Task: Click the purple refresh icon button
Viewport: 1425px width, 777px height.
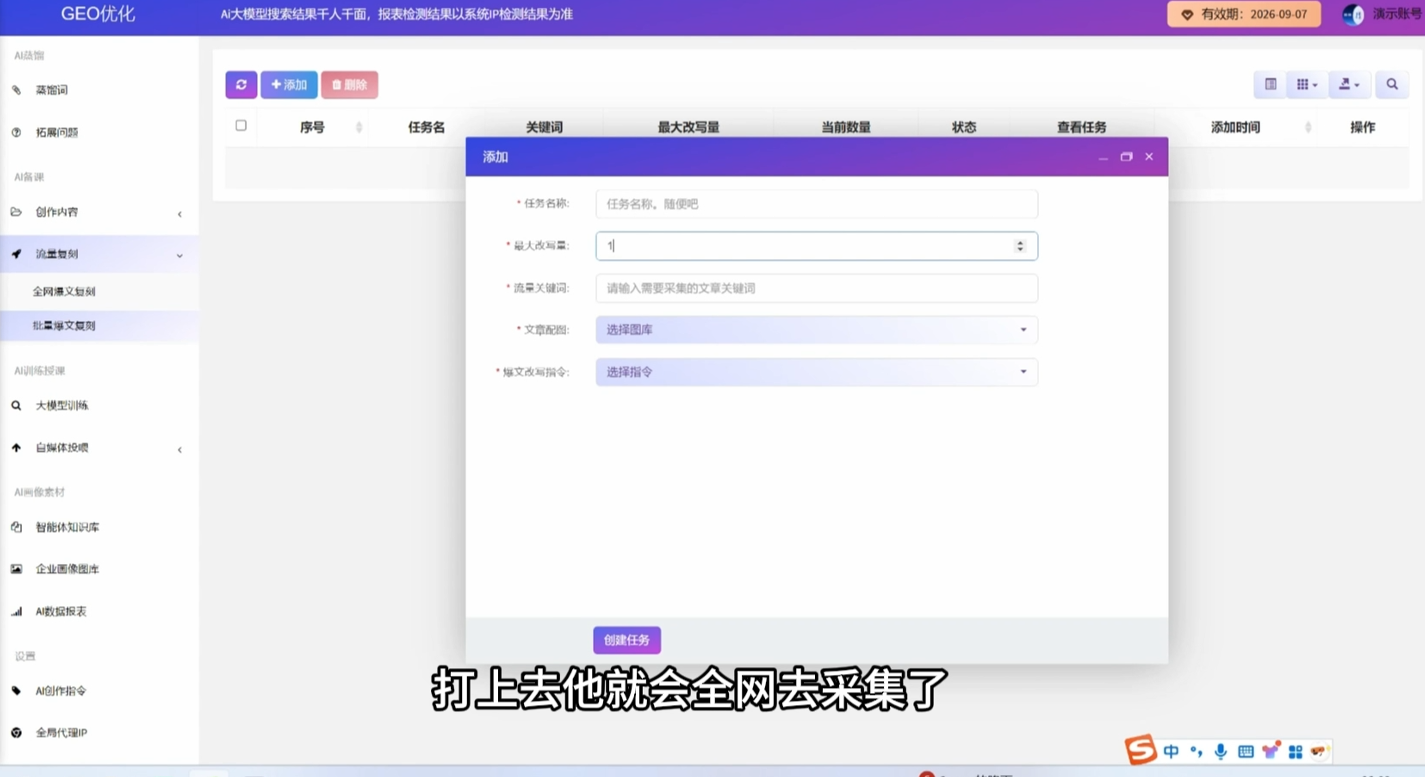Action: 241,85
